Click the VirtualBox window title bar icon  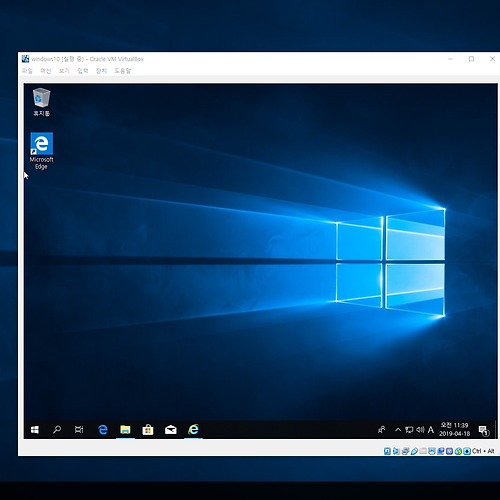point(25,59)
